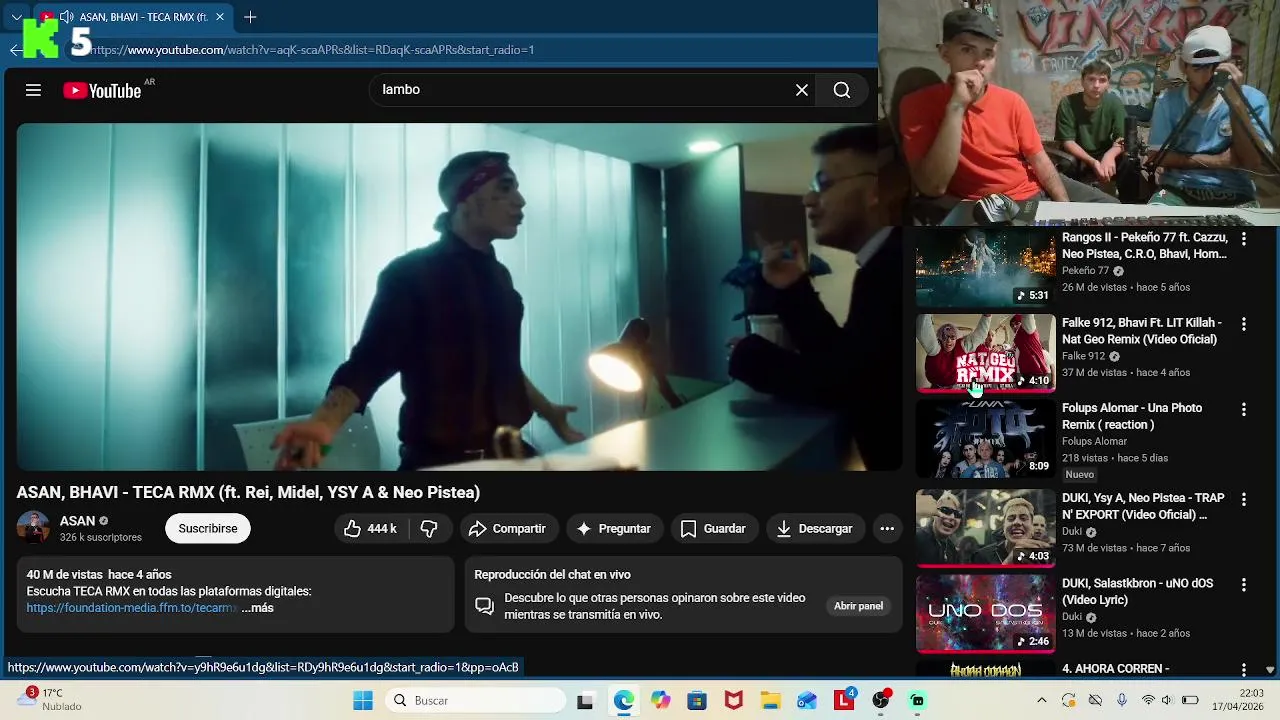Open Outlook from taskbar
1280x720 pixels.
(x=807, y=701)
